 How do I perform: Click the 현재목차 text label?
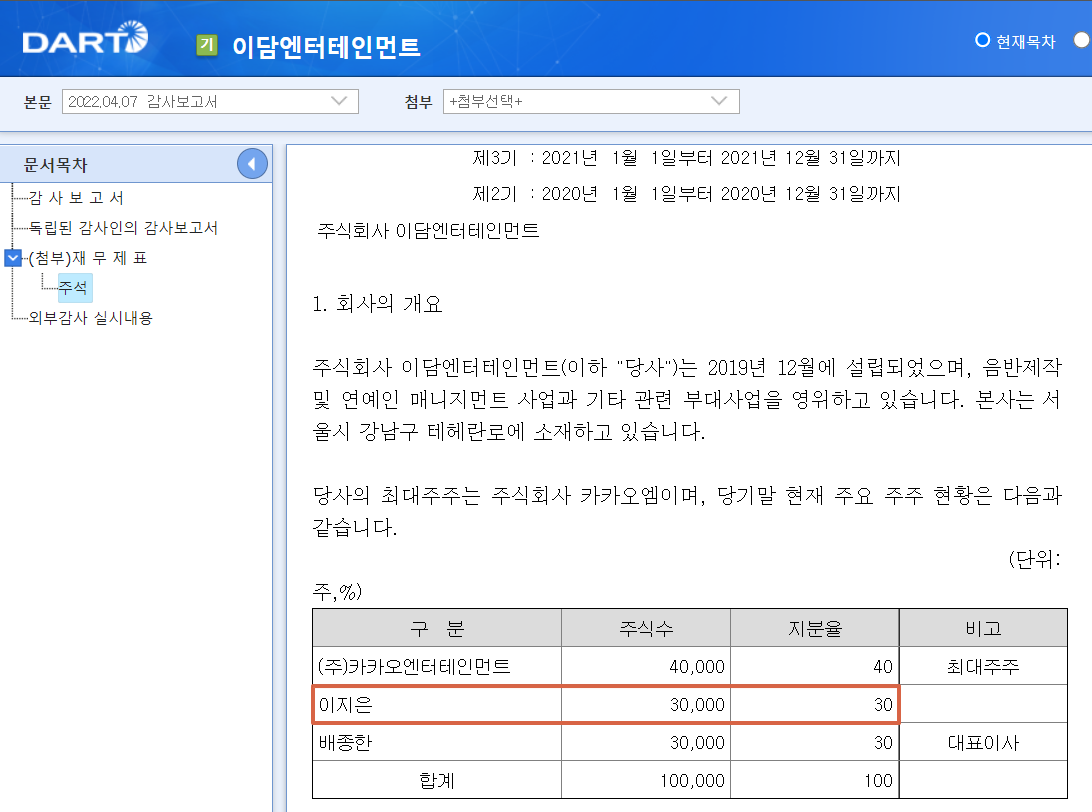point(1023,41)
